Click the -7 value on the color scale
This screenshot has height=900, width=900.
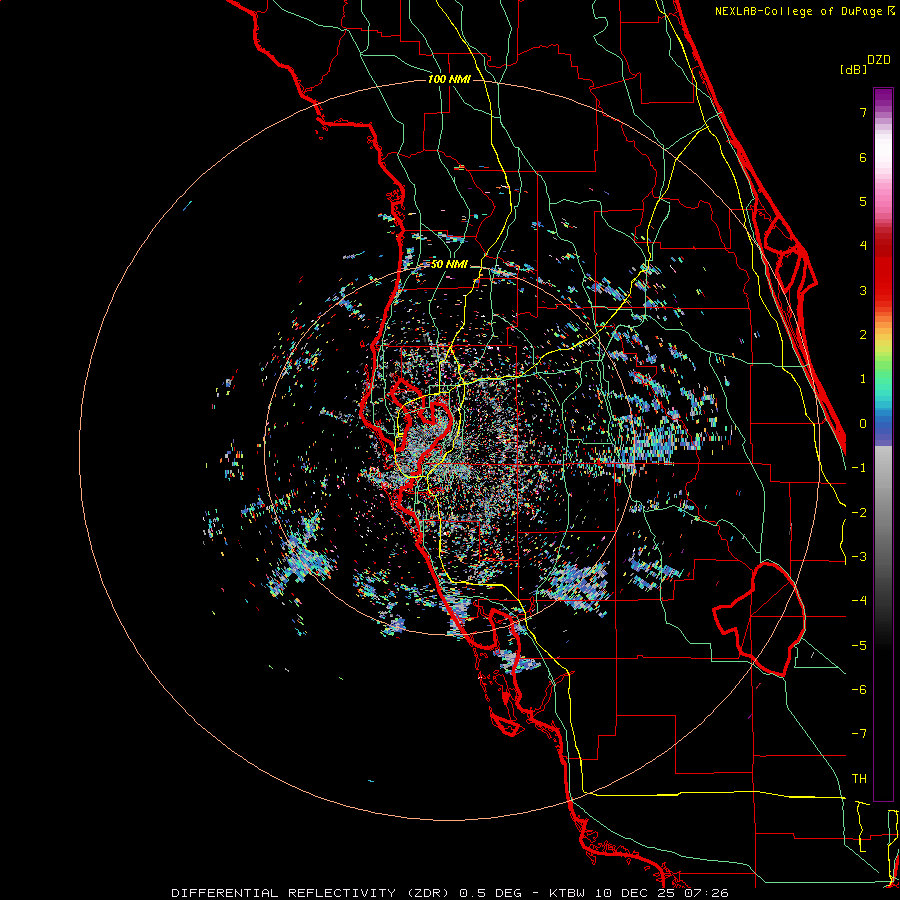(859, 734)
